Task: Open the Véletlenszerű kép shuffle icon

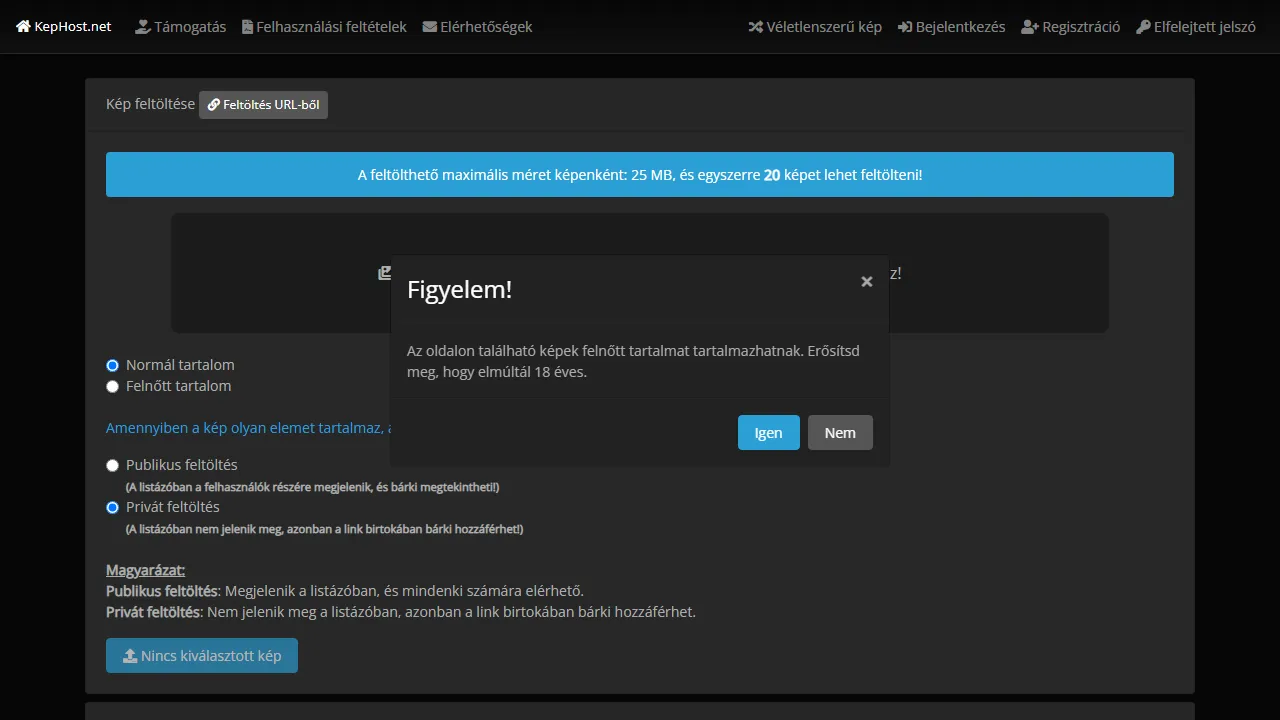Action: (756, 27)
